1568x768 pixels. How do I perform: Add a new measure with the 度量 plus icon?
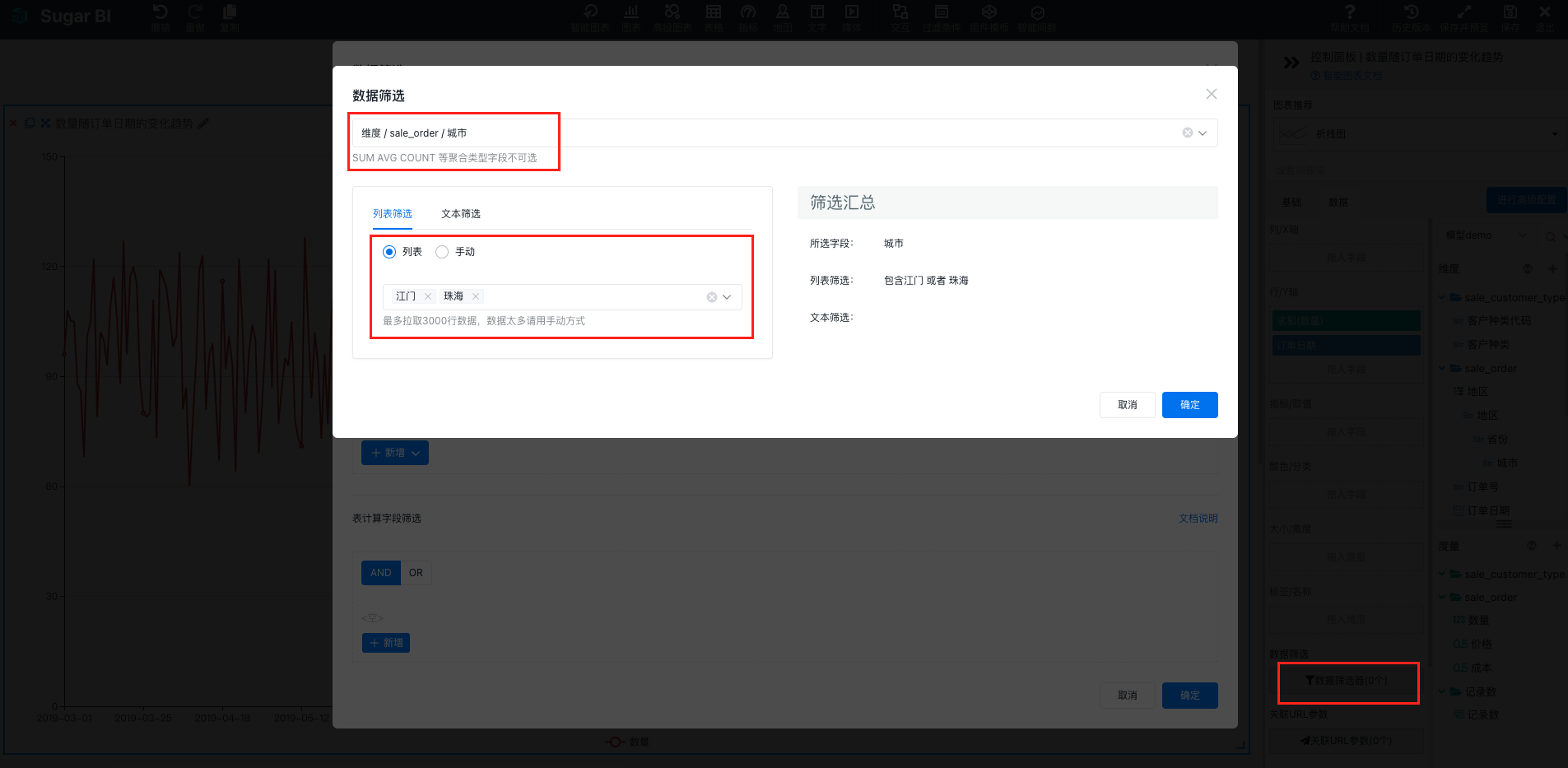tap(1556, 546)
